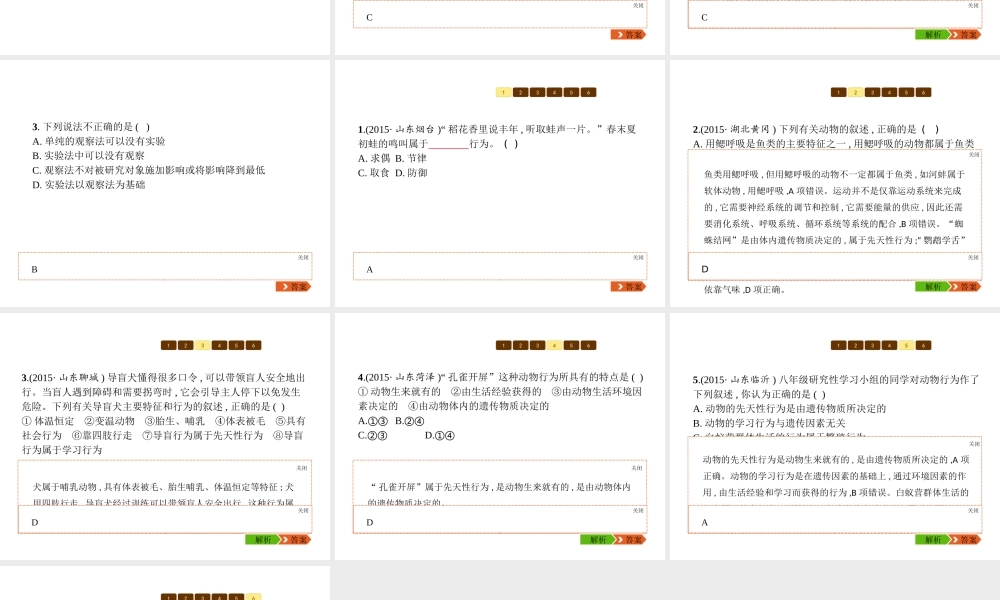Close answer box D on the 山东聊城 slide
1000x600 pixels.
[303, 511]
